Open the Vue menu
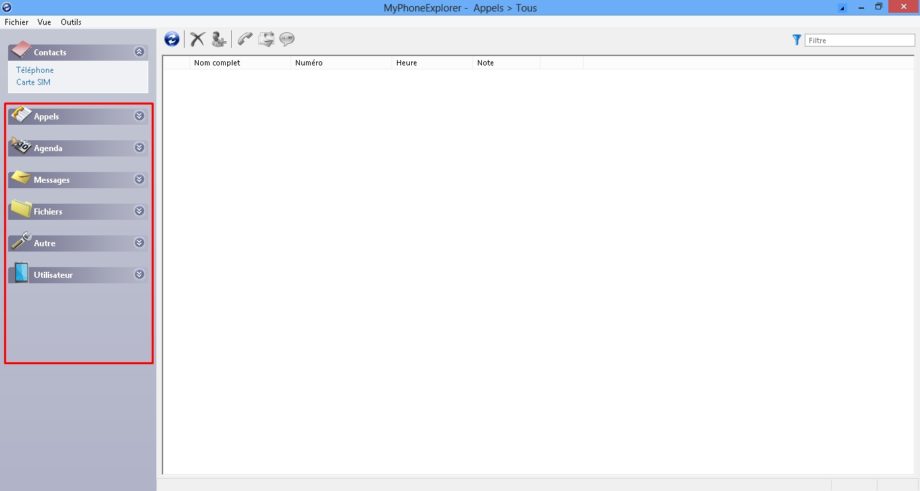This screenshot has width=920, height=491. [44, 22]
